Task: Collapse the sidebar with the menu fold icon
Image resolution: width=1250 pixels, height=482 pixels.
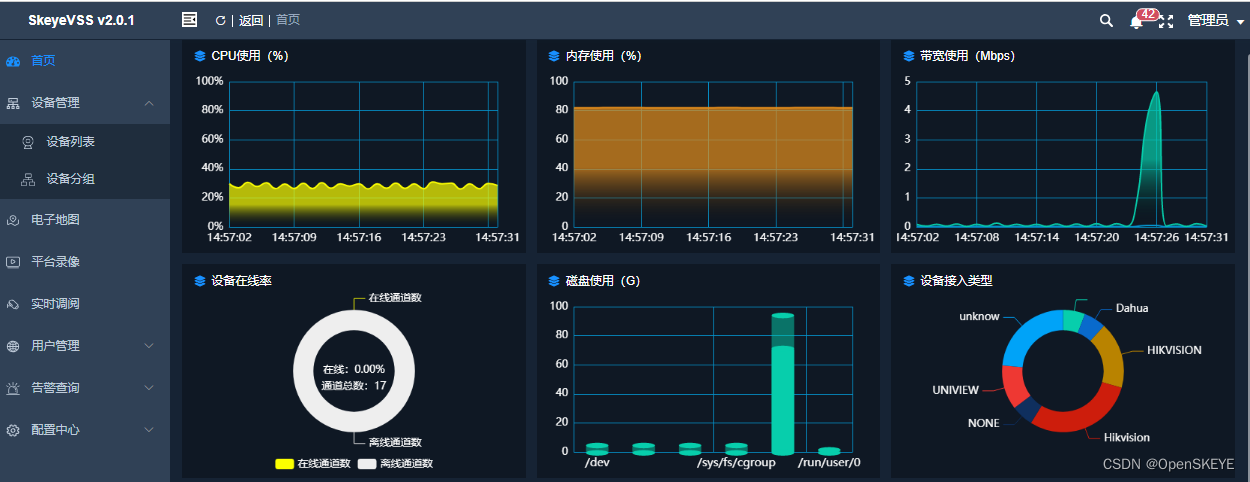Action: (x=190, y=19)
